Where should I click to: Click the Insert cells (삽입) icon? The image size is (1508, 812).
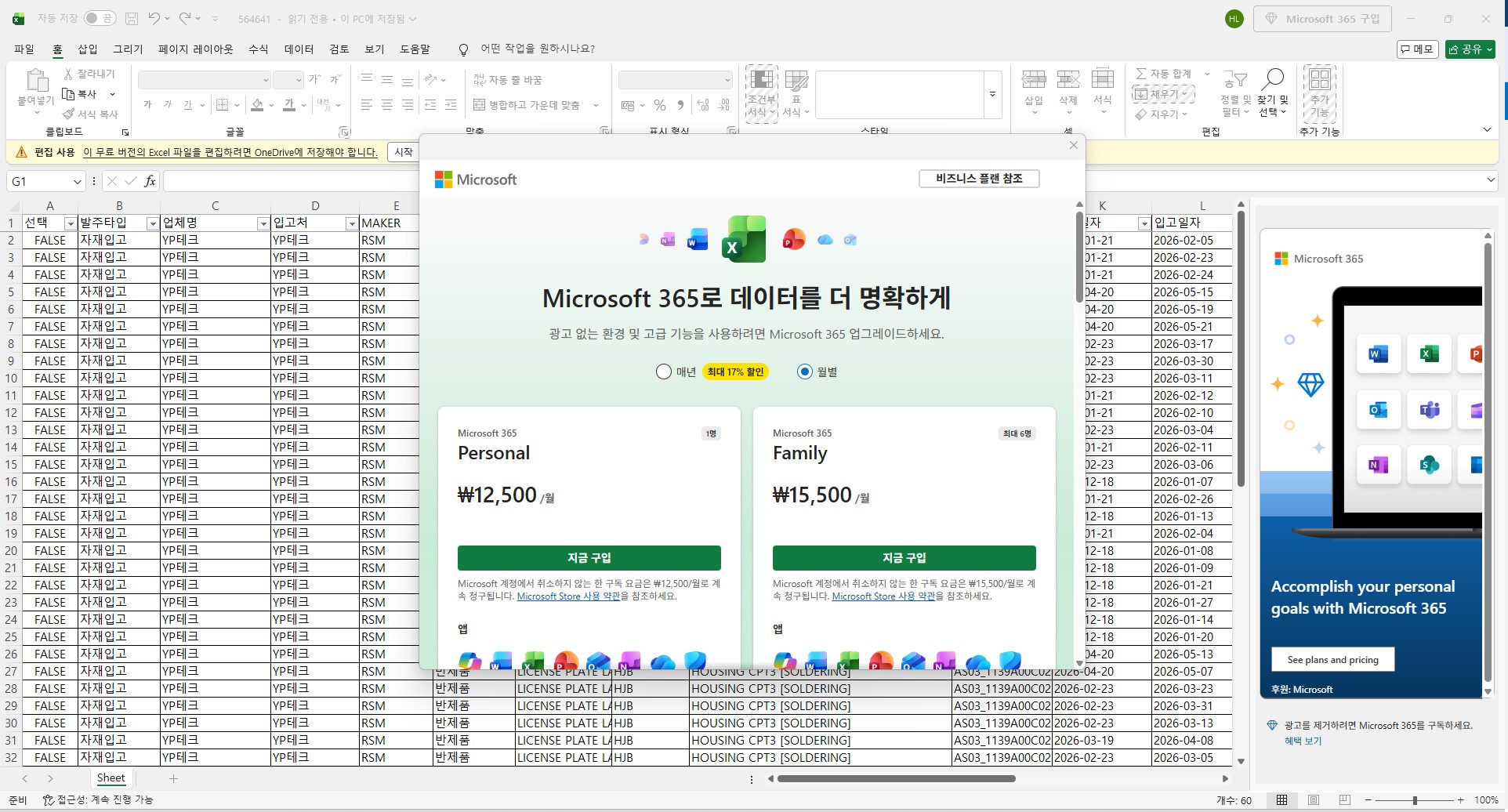(1034, 79)
